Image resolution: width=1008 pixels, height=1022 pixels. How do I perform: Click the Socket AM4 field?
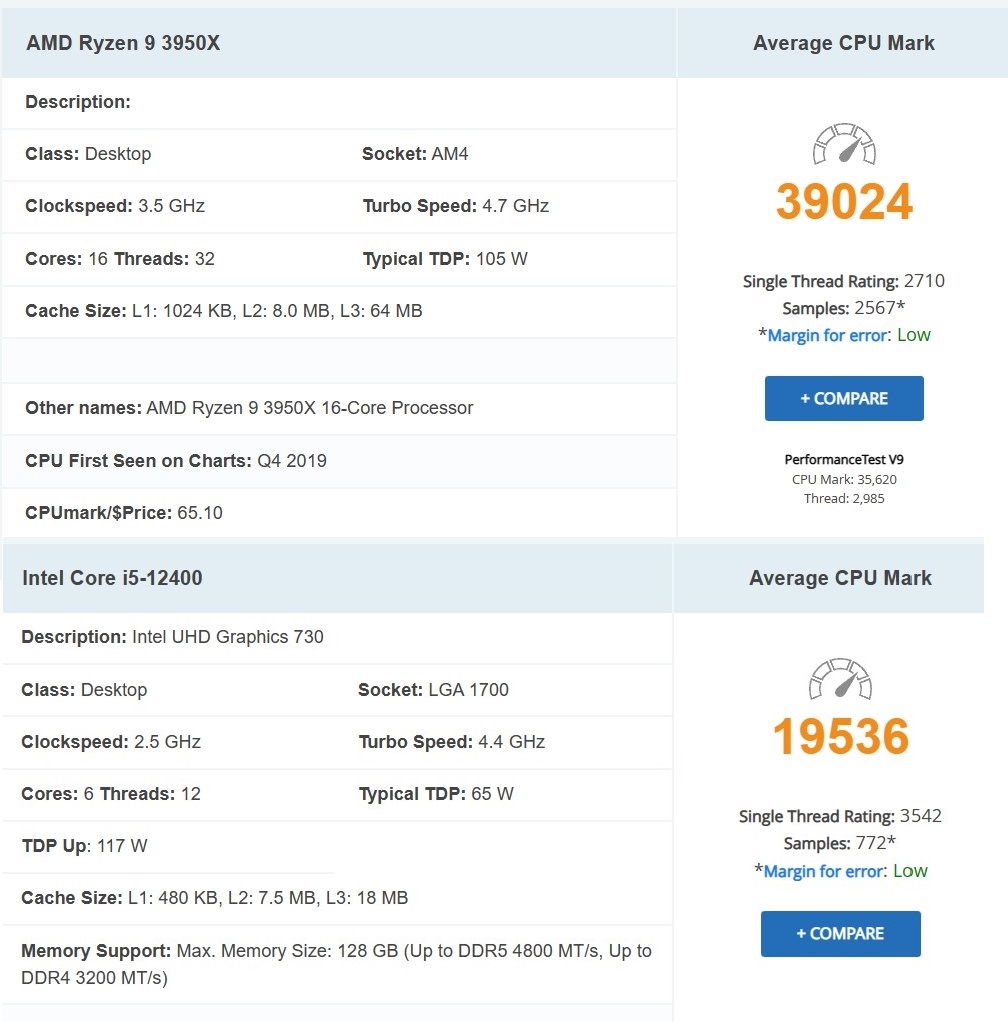[x=415, y=154]
